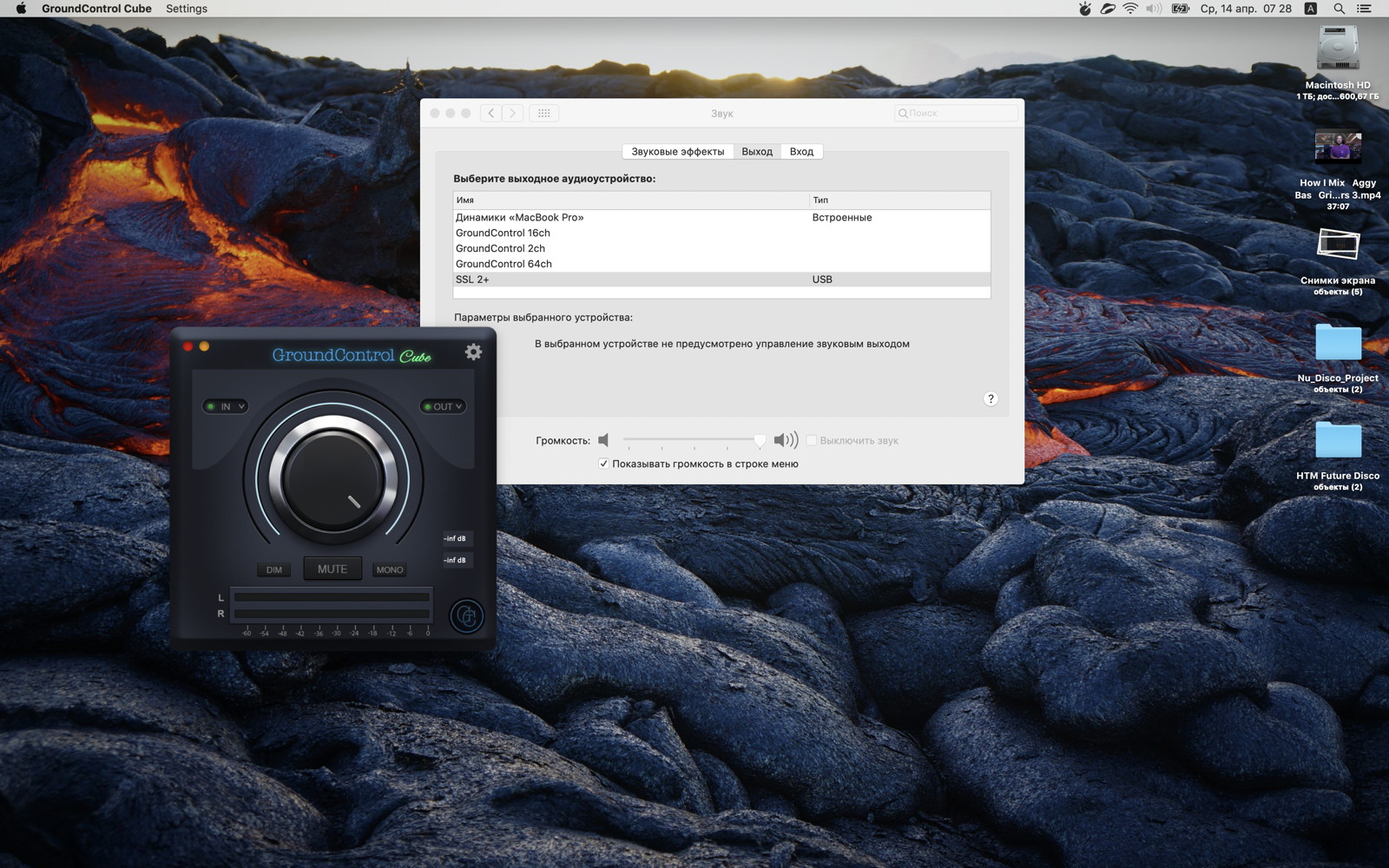The width and height of the screenshot is (1389, 868).
Task: Open Notification Center icon
Action: point(1364,9)
